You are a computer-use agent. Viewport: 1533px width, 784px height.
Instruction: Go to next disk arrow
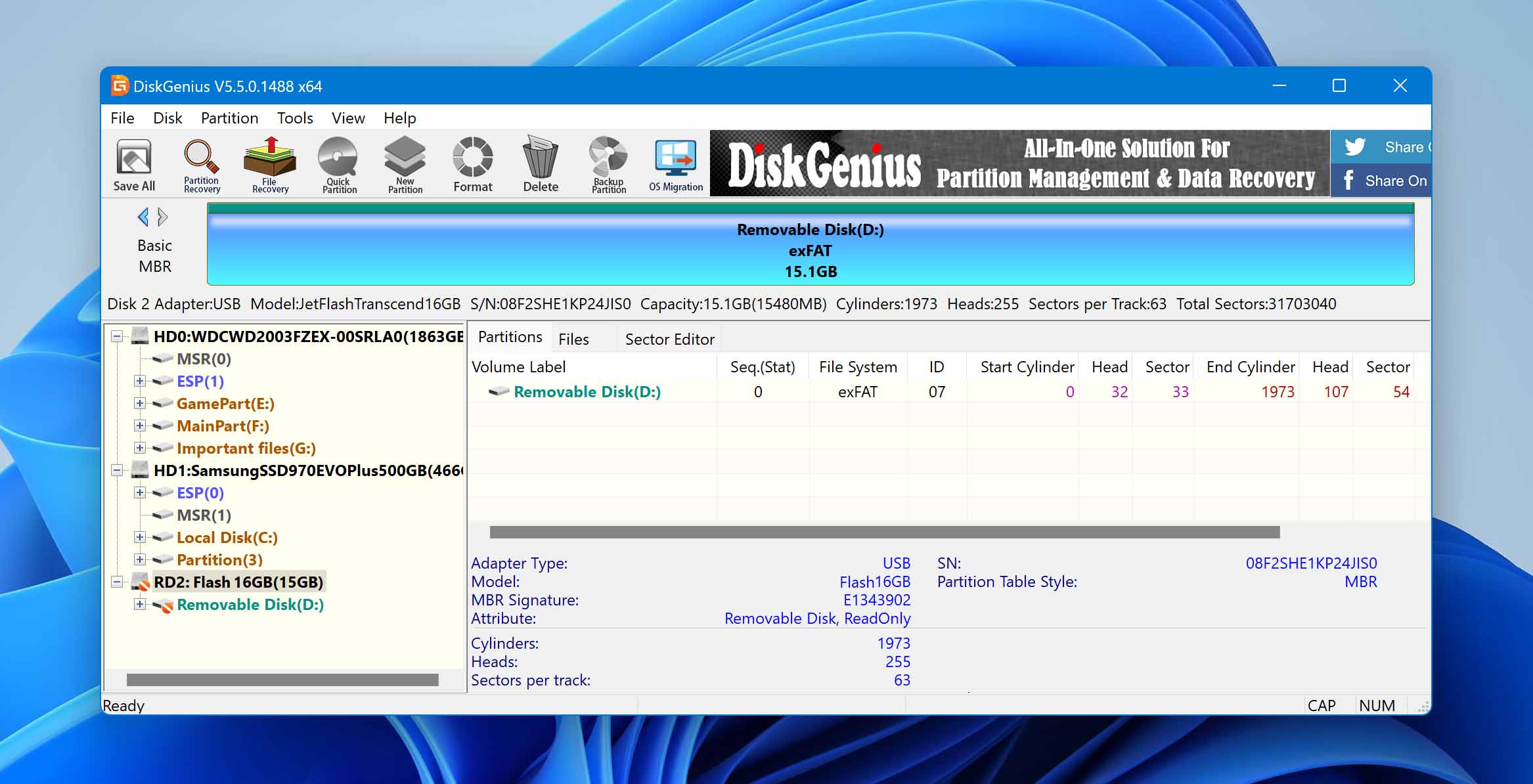point(163,217)
